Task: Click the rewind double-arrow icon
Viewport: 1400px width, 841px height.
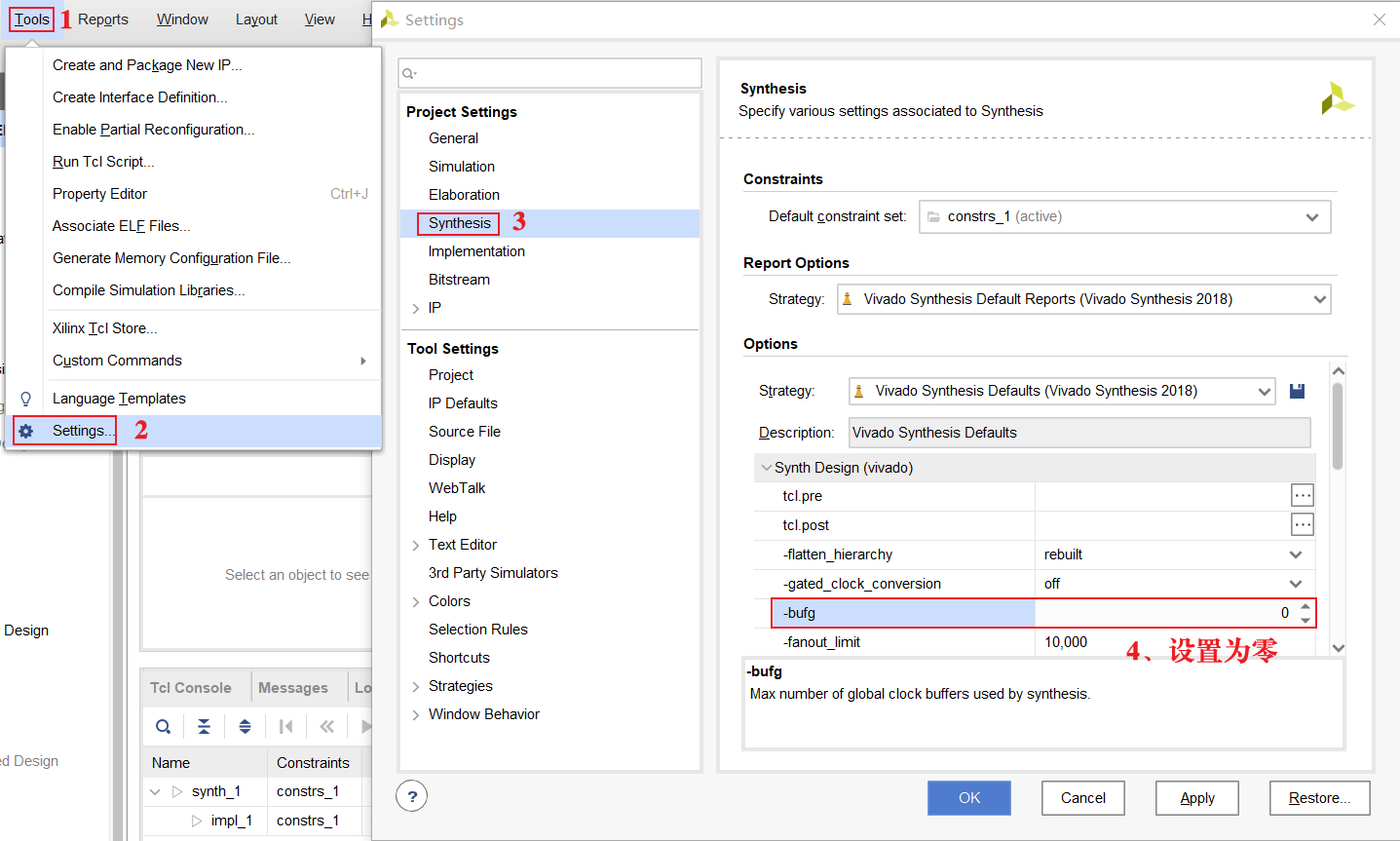Action: 326,726
